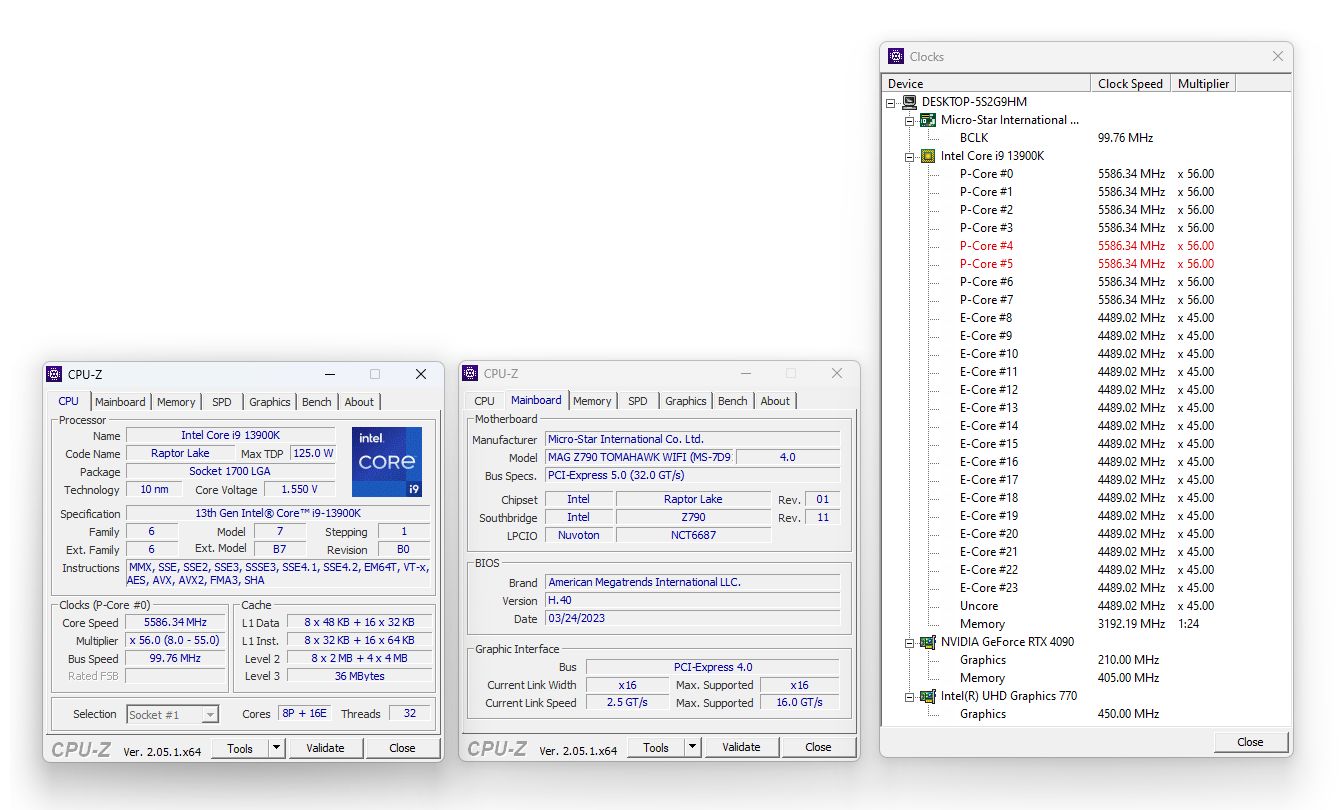Image resolution: width=1340 pixels, height=810 pixels.
Task: Click the Name field Intel Core i9 13900K
Action: pyautogui.click(x=231, y=435)
